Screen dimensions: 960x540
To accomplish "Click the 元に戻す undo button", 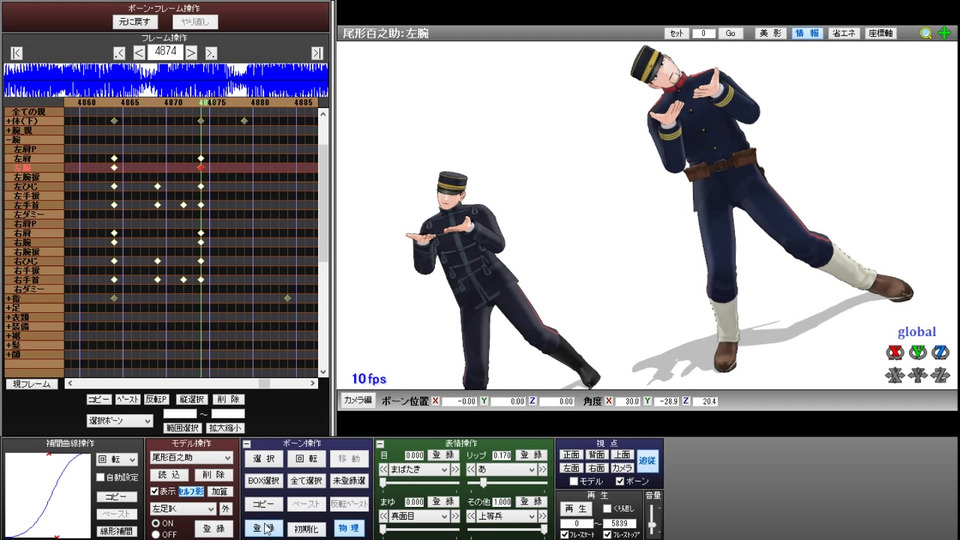I will [x=135, y=21].
